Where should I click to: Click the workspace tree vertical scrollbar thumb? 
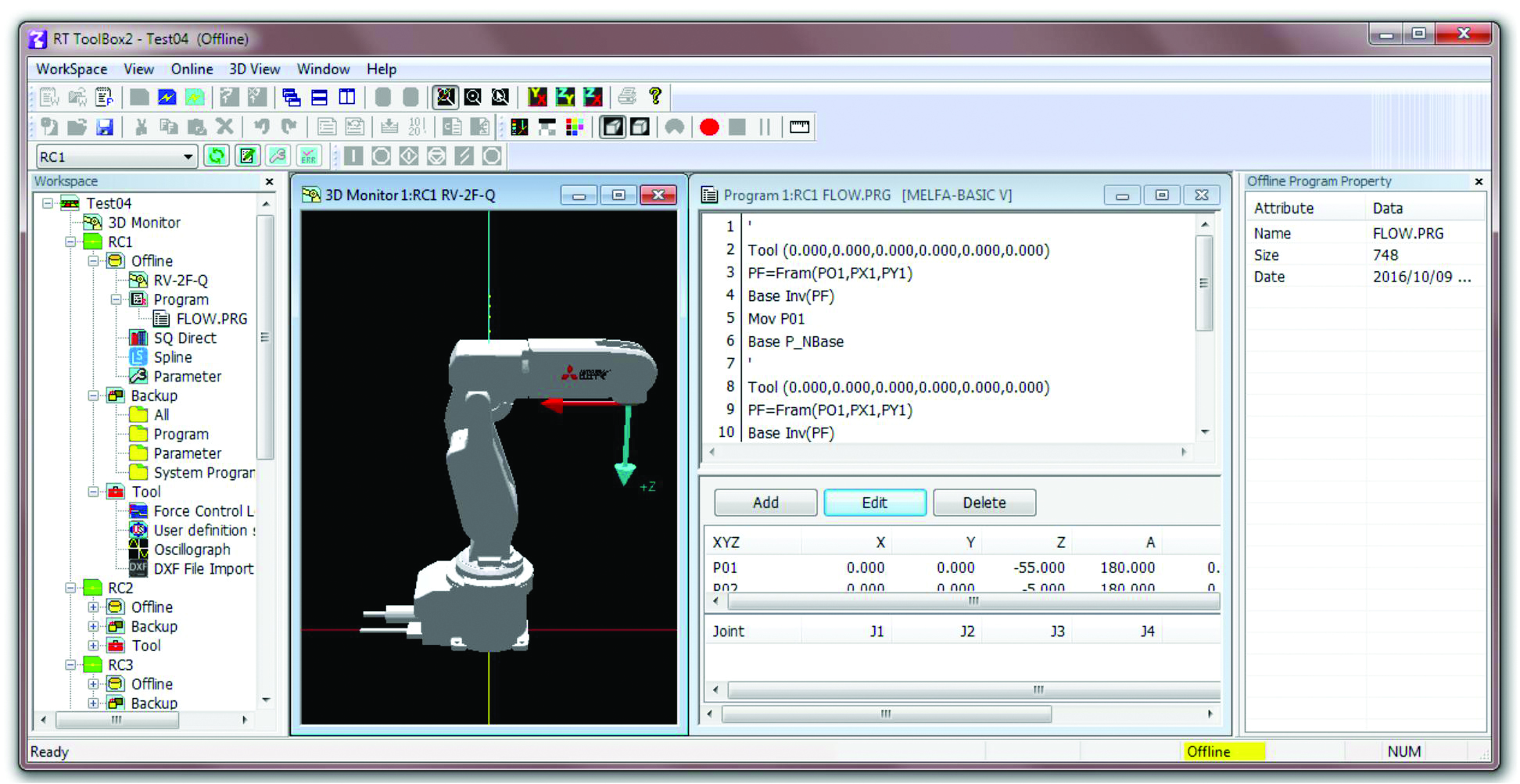265,338
